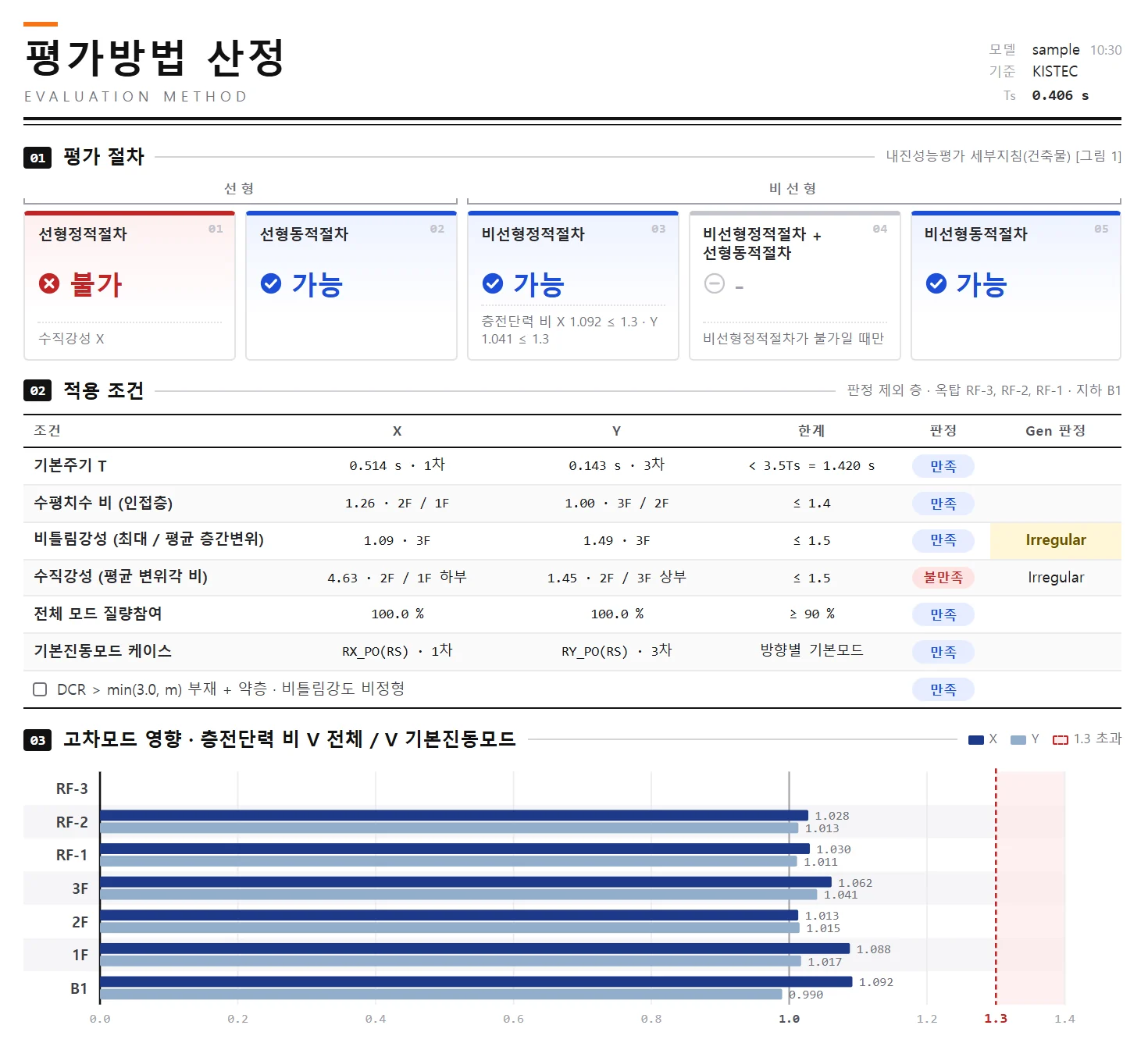
Task: Click the 만족 badge in 수평치수 비 row
Action: pos(943,504)
